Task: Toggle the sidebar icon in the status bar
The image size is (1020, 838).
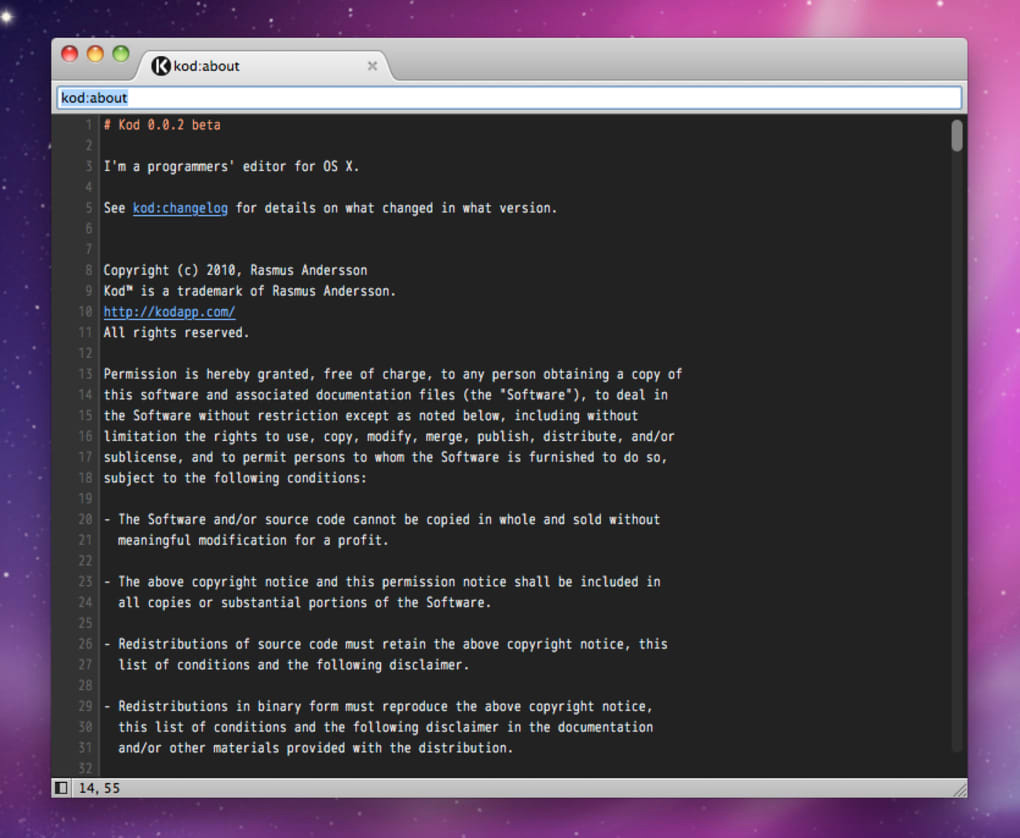Action: pos(61,788)
